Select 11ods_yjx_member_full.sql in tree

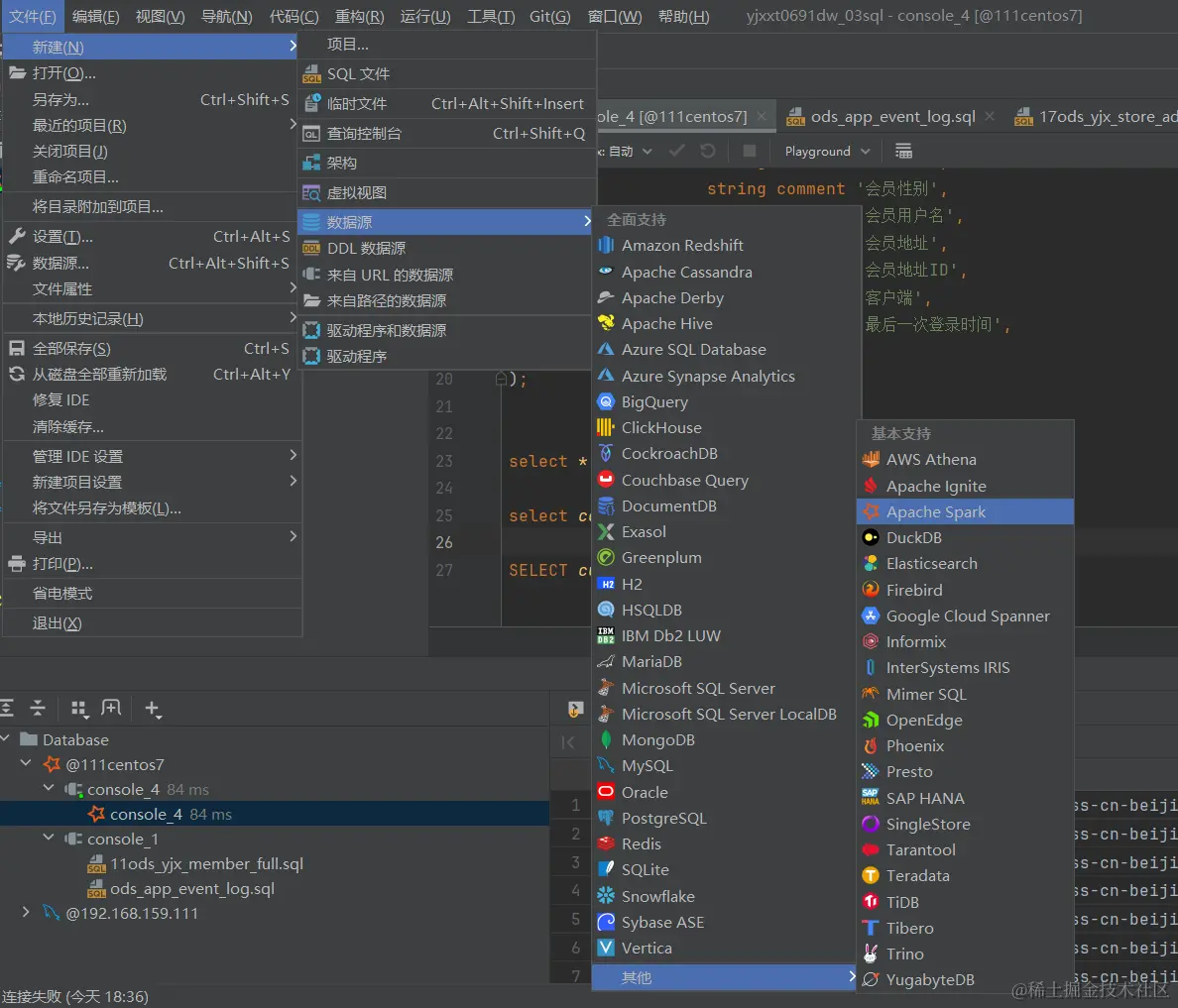tap(206, 863)
